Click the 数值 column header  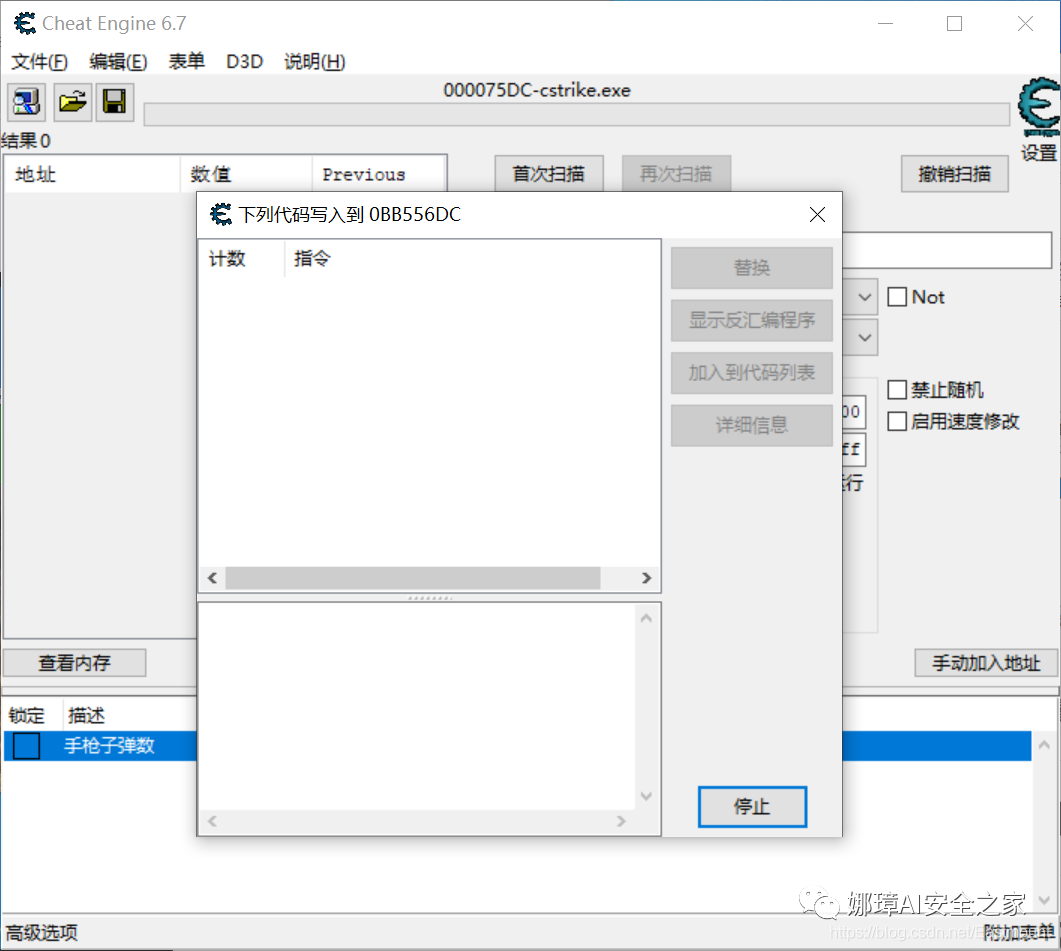(x=246, y=175)
